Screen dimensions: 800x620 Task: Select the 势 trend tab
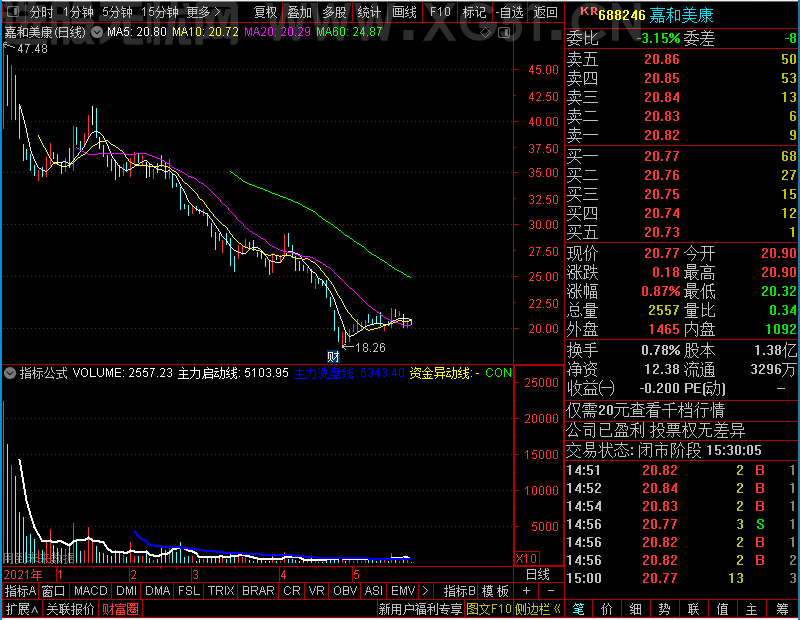coord(664,609)
